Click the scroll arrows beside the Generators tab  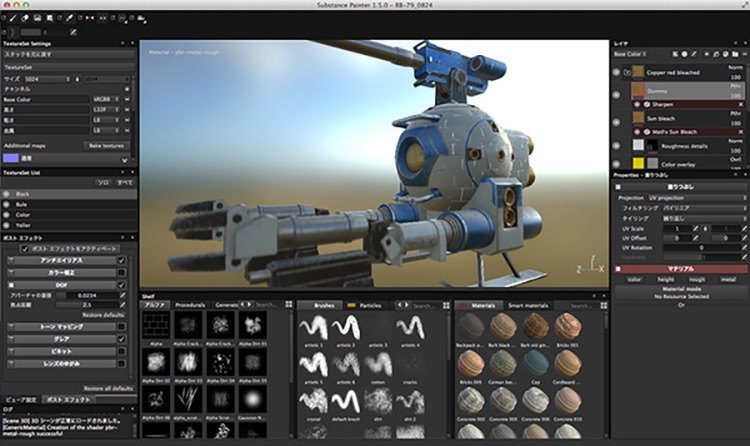coord(245,304)
